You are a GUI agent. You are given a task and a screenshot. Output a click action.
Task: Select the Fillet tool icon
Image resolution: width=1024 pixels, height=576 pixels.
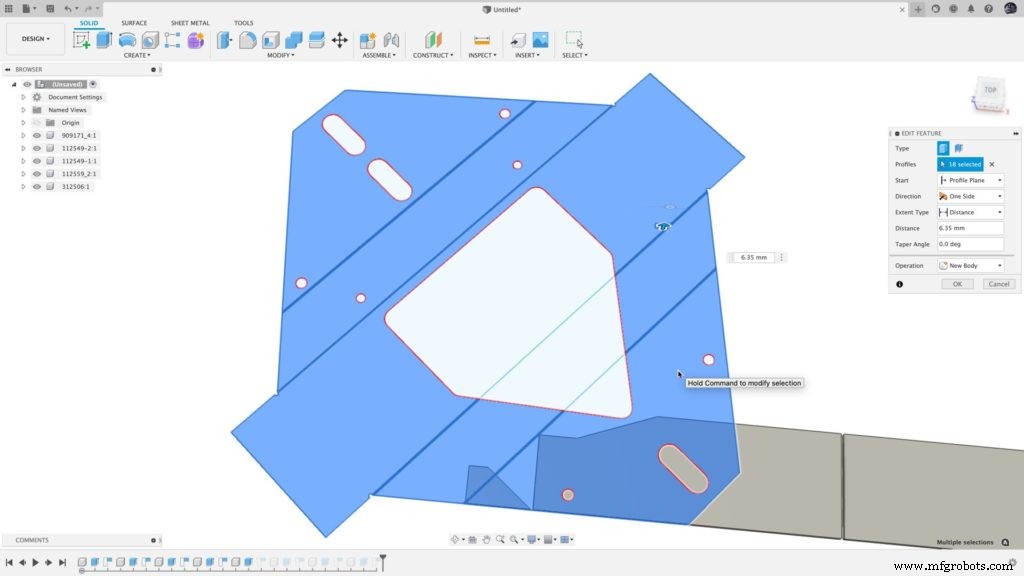[x=247, y=38]
